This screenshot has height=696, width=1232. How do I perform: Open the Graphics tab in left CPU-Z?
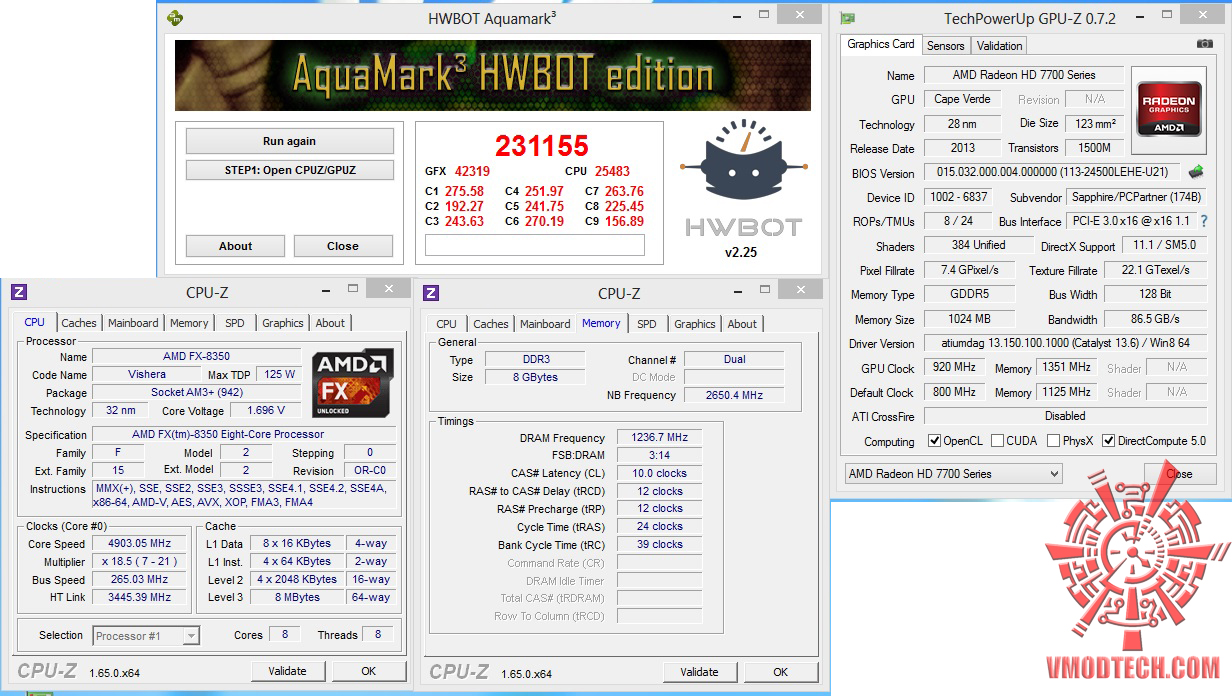tap(283, 323)
